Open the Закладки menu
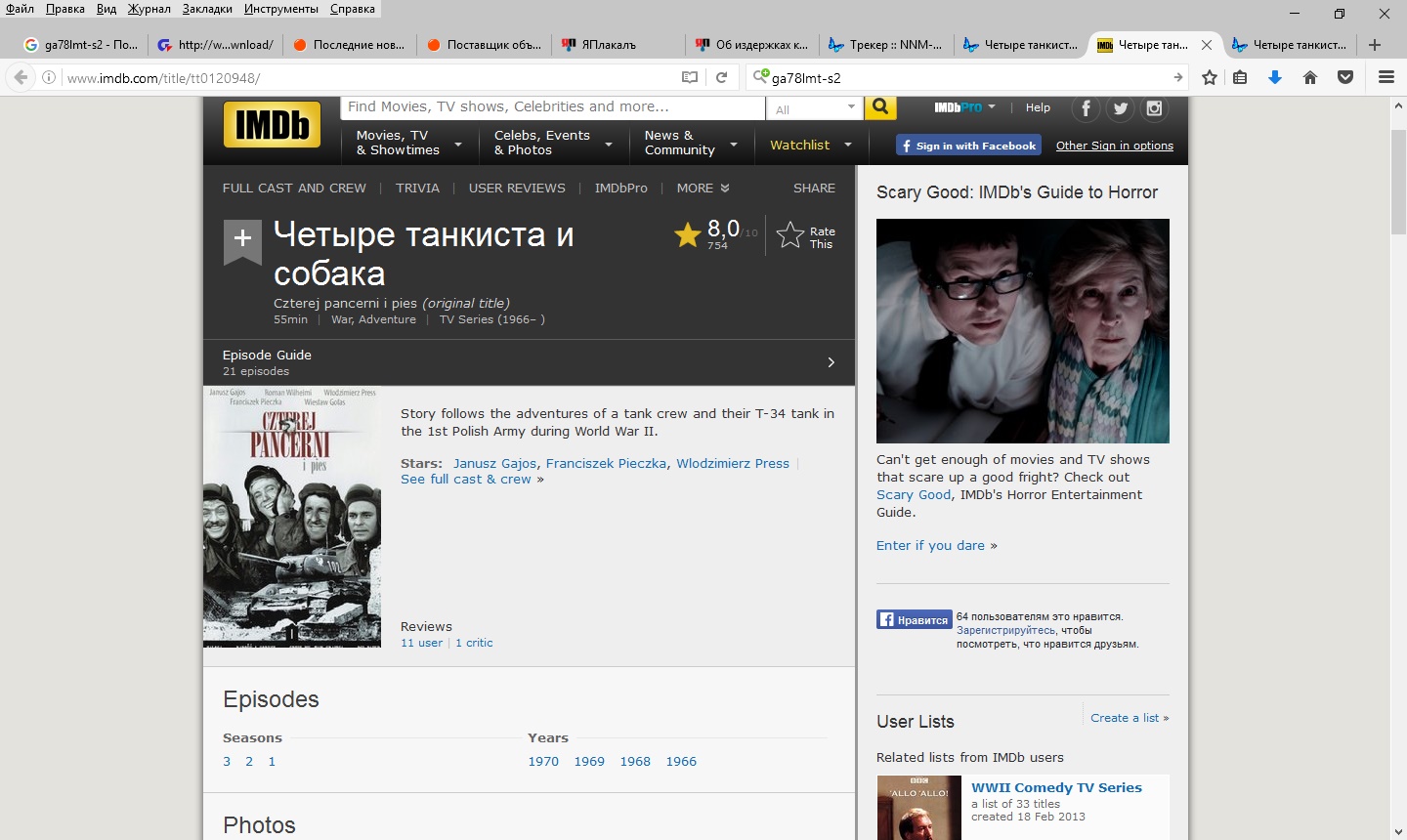Screen dimensions: 1407x840 (207, 9)
